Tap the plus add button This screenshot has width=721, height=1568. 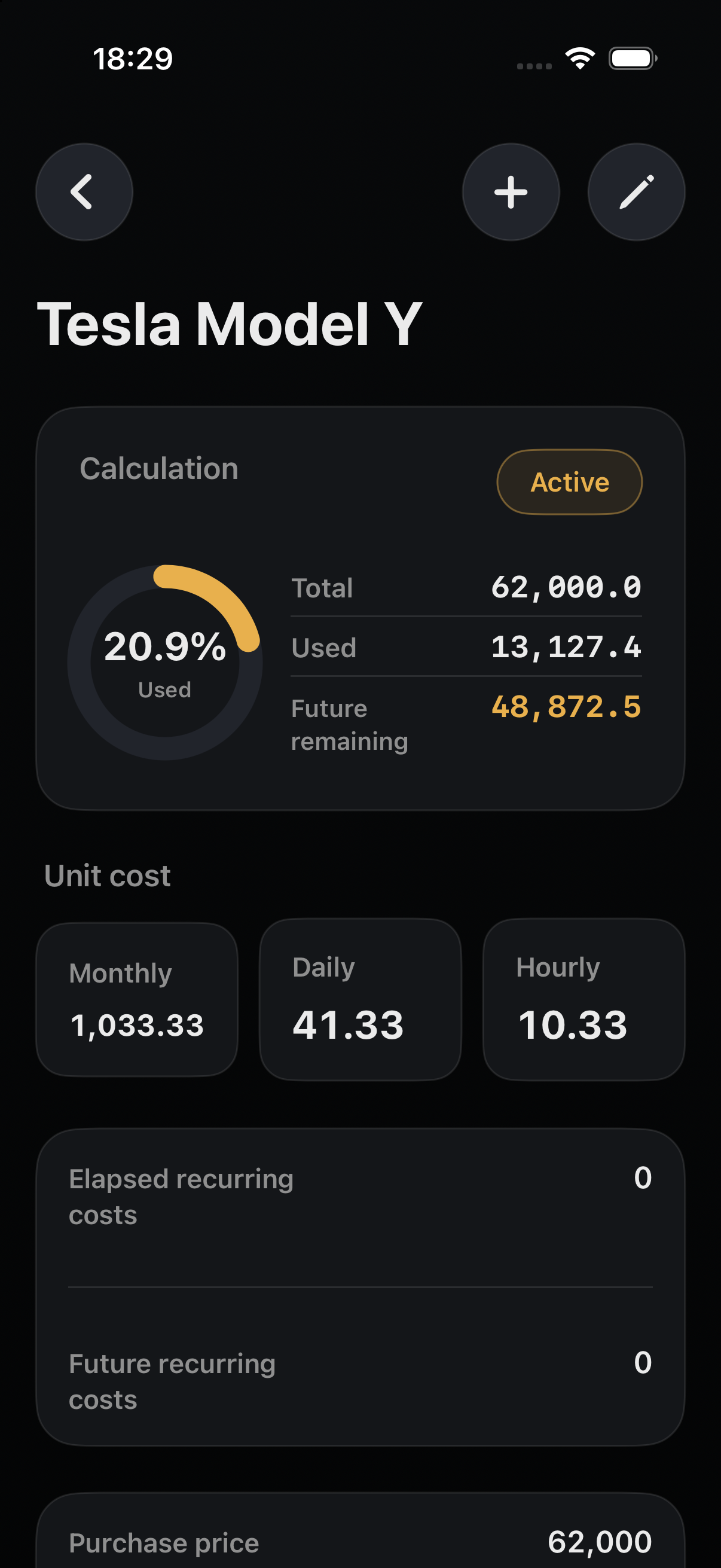[511, 193]
